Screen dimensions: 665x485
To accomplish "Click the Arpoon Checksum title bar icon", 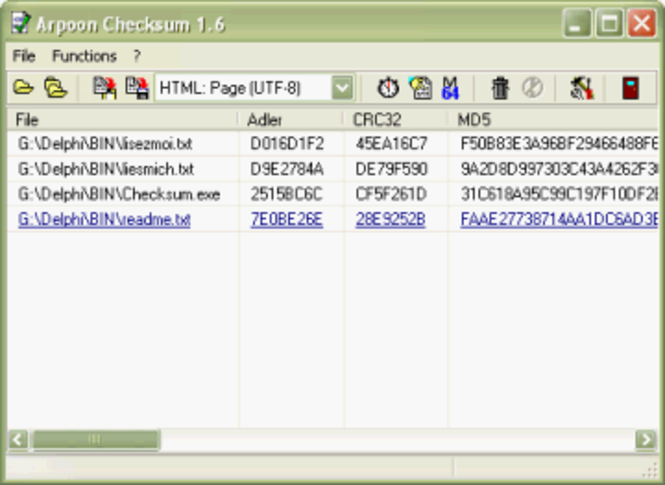I will click(20, 23).
